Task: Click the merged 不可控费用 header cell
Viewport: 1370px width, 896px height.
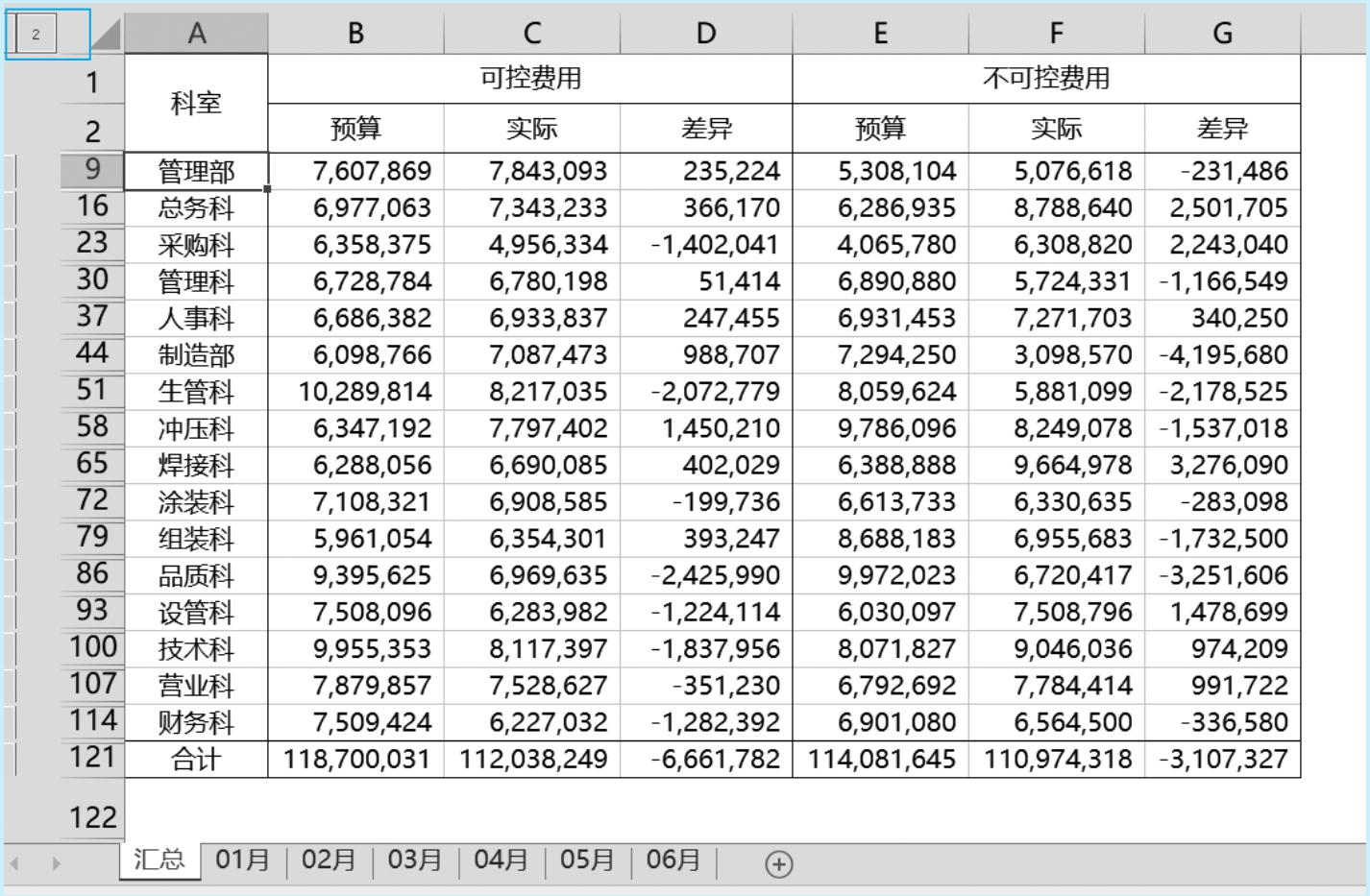Action: (1046, 79)
